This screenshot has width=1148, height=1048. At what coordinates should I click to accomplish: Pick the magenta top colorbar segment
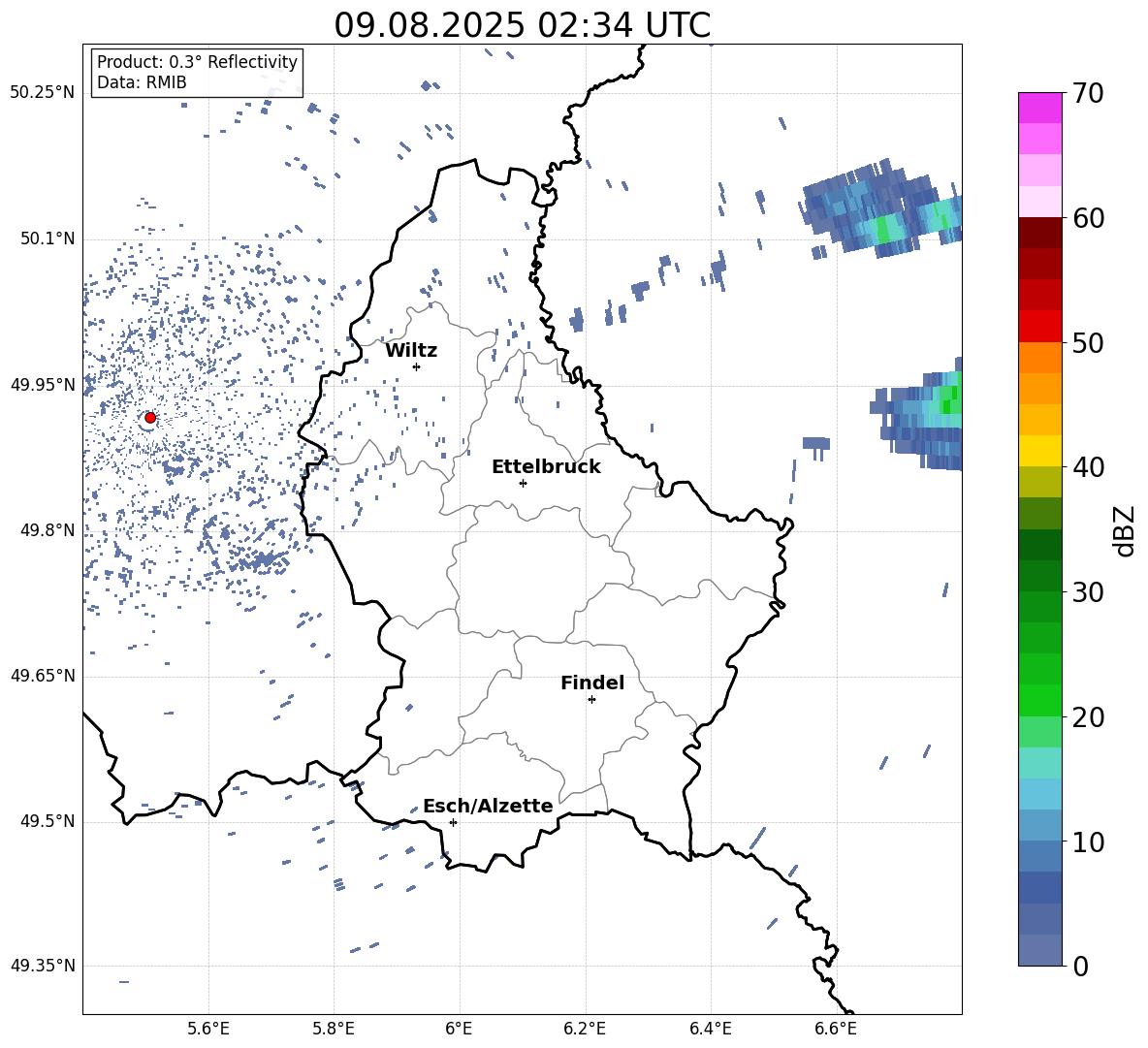click(1039, 108)
